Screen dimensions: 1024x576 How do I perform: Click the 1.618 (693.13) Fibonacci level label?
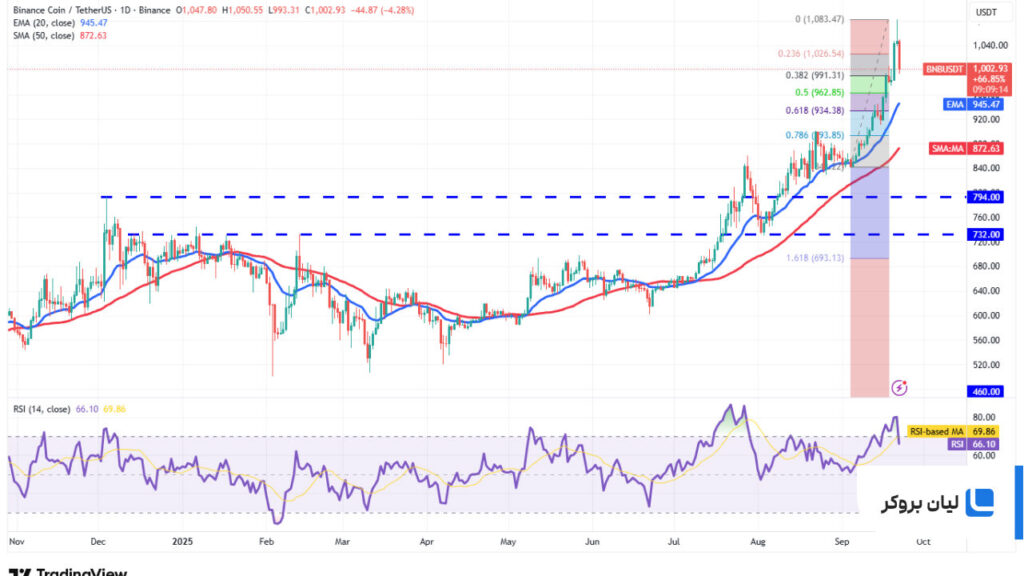click(814, 258)
